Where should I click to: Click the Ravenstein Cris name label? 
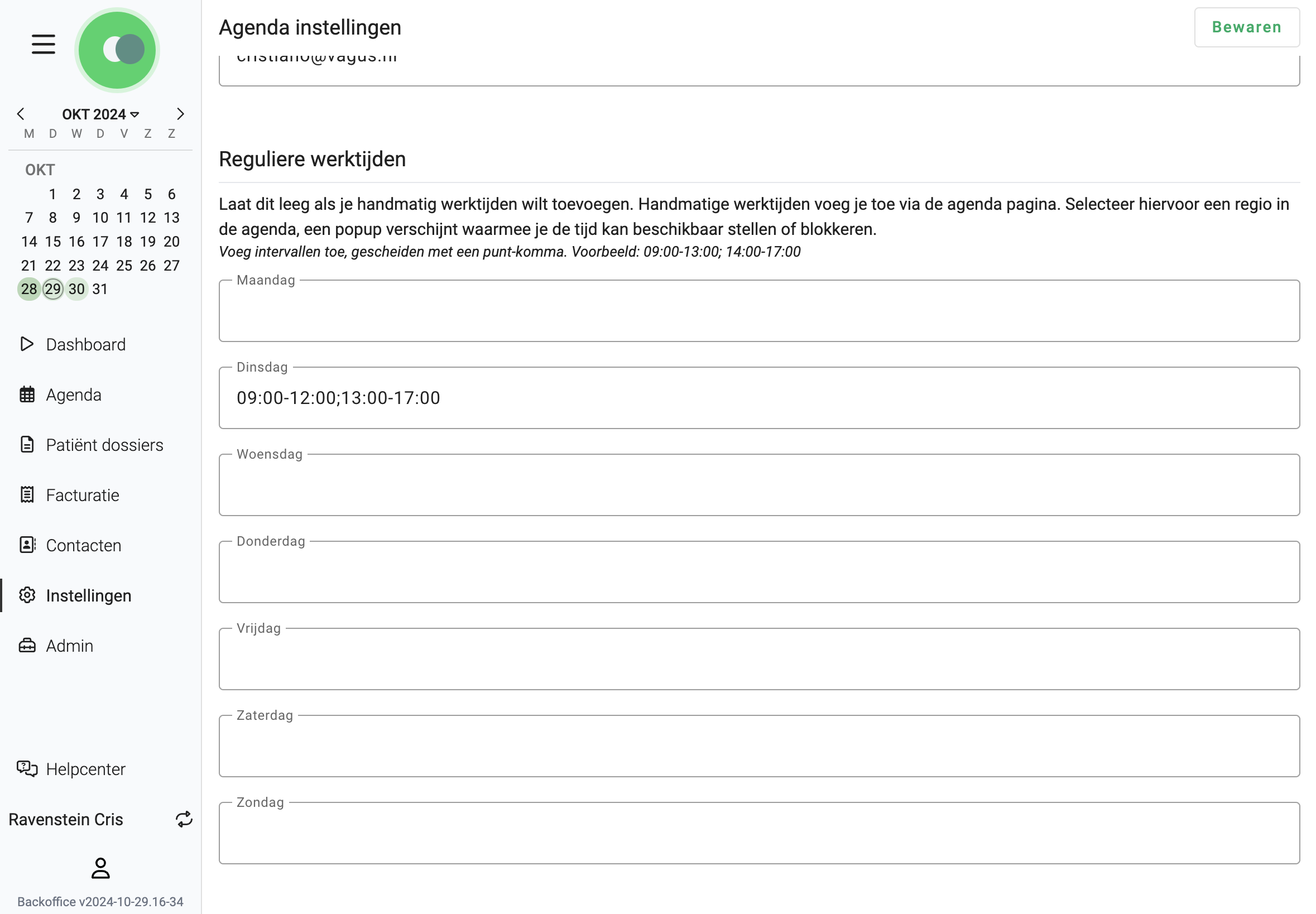[x=65, y=820]
